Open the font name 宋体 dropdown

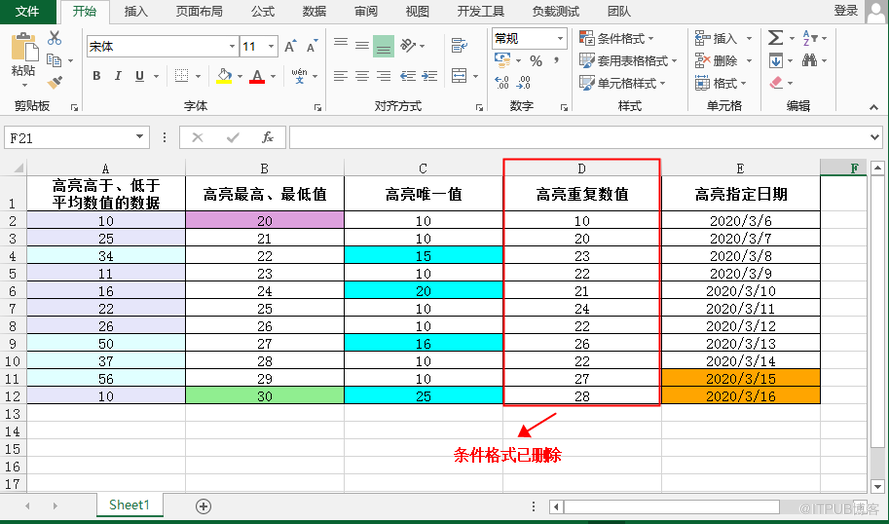click(x=232, y=47)
